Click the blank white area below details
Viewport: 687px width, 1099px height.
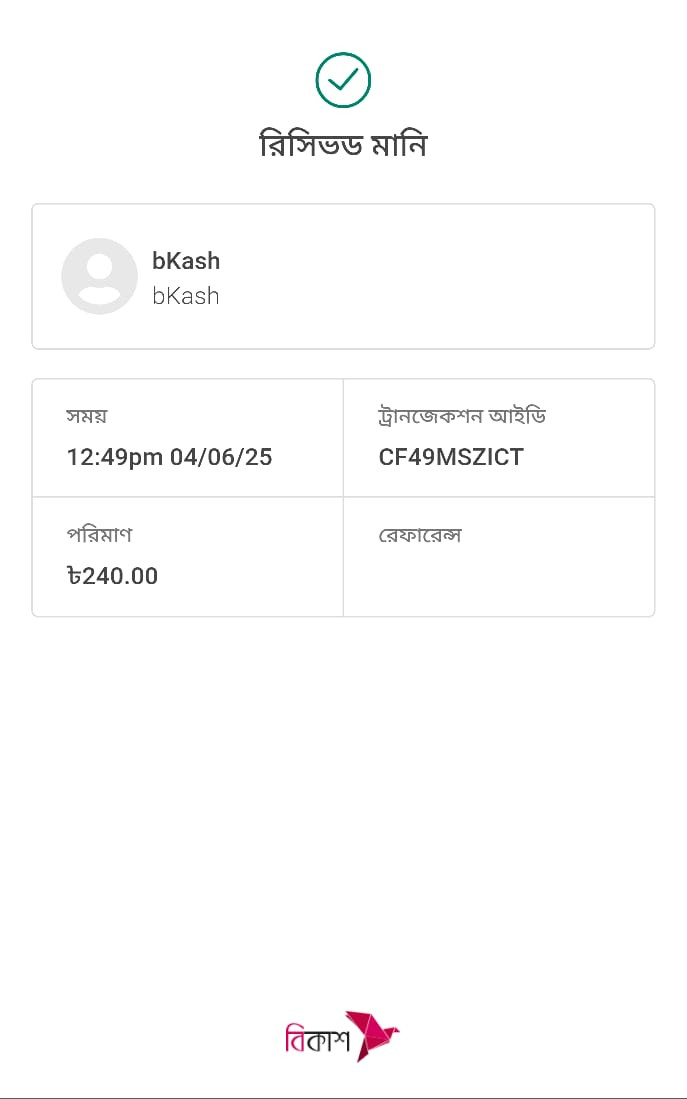[x=344, y=806]
